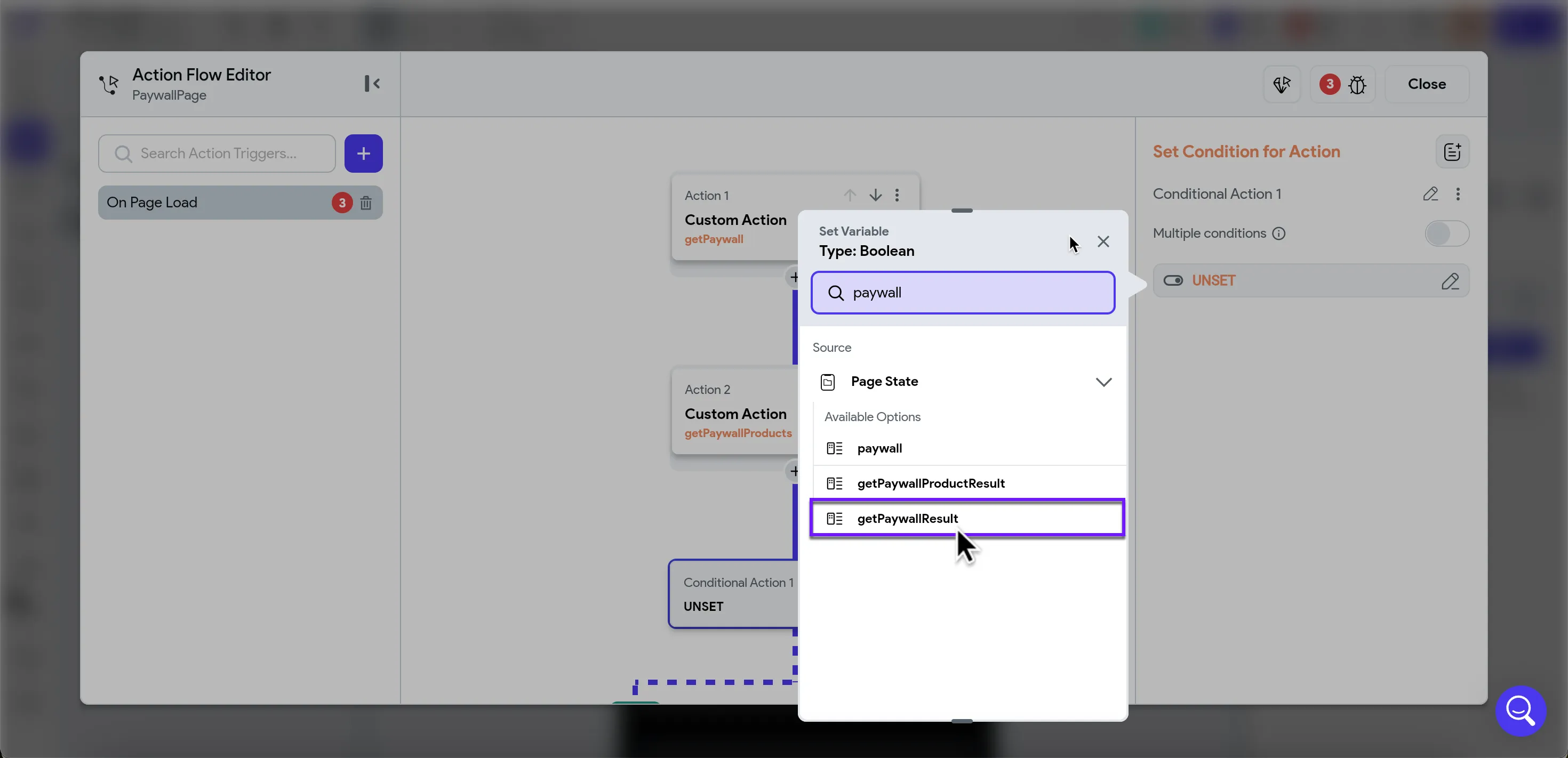Select the paywall page state option
The height and width of the screenshot is (758, 1568).
879,448
